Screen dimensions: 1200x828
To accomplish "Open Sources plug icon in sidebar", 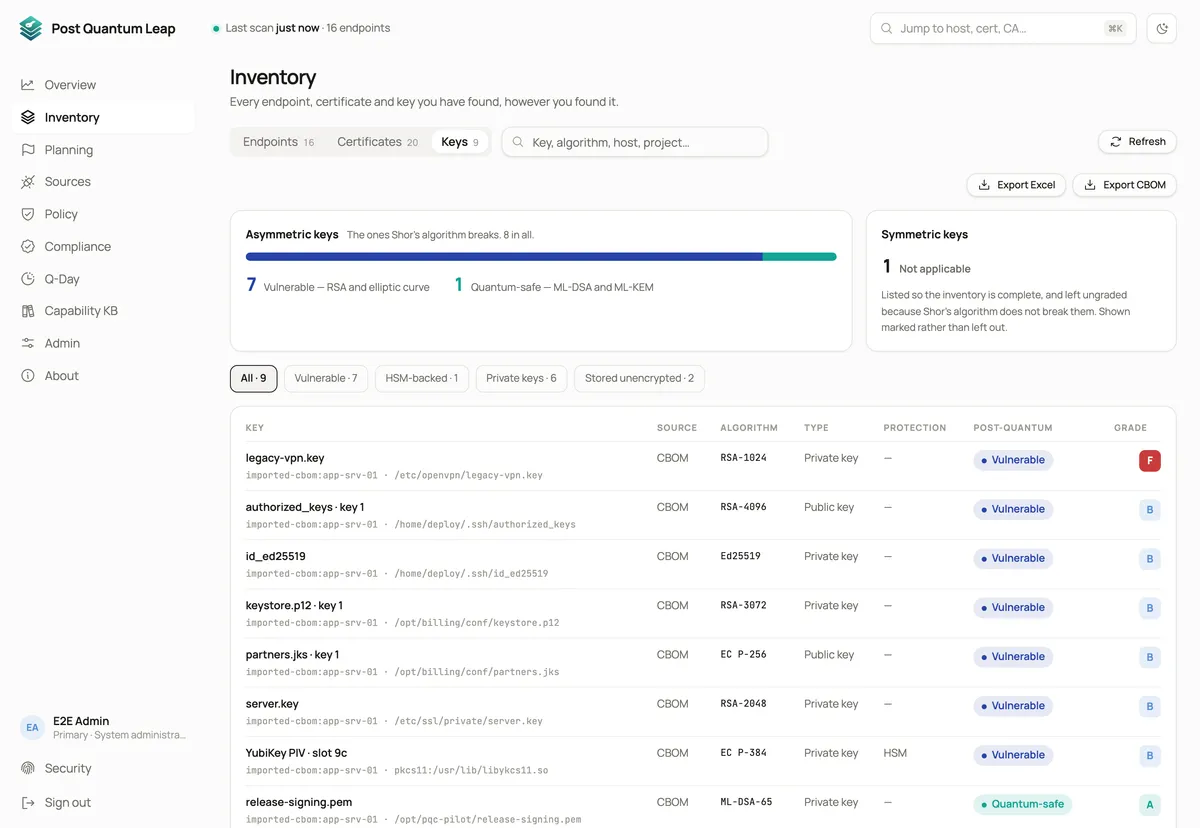I will pyautogui.click(x=28, y=182).
